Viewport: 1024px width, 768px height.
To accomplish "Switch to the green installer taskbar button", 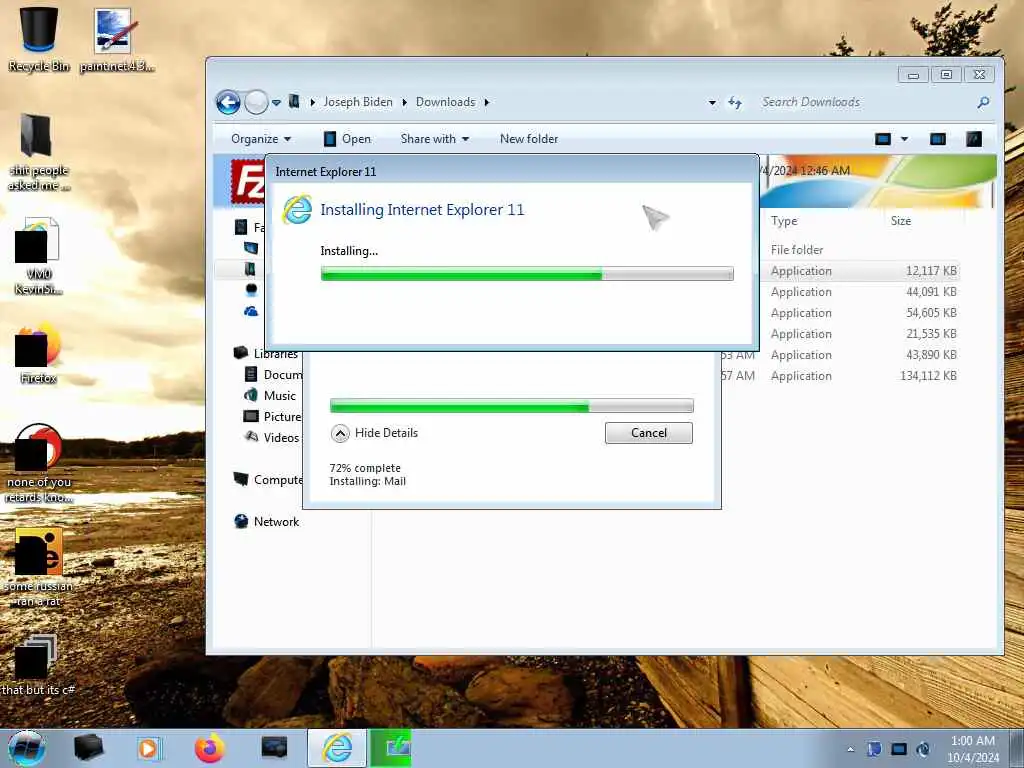I will click(x=391, y=748).
